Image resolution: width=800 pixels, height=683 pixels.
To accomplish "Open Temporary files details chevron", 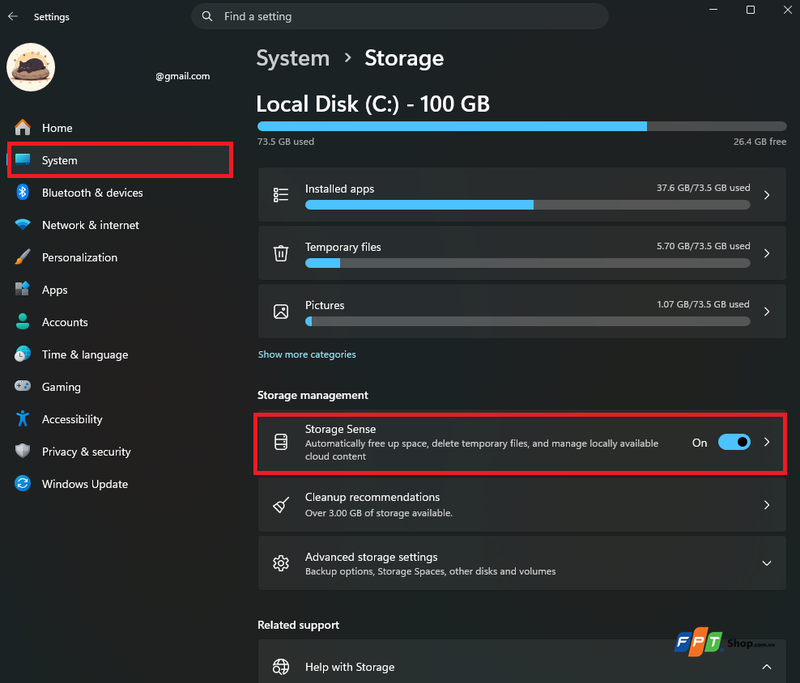I will [766, 253].
